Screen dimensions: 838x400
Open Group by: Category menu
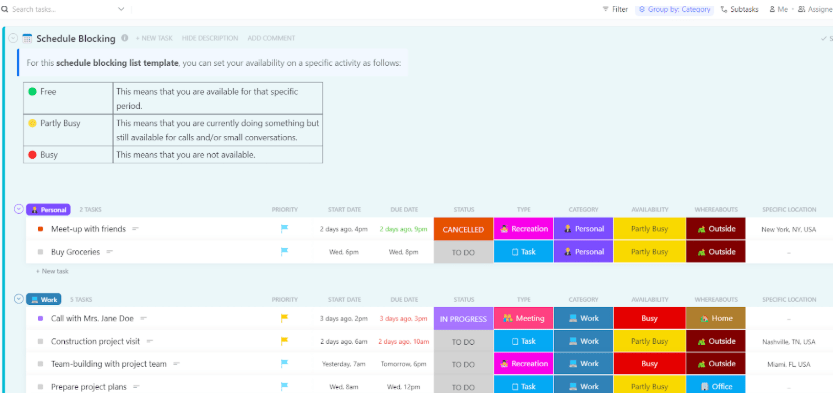click(675, 9)
